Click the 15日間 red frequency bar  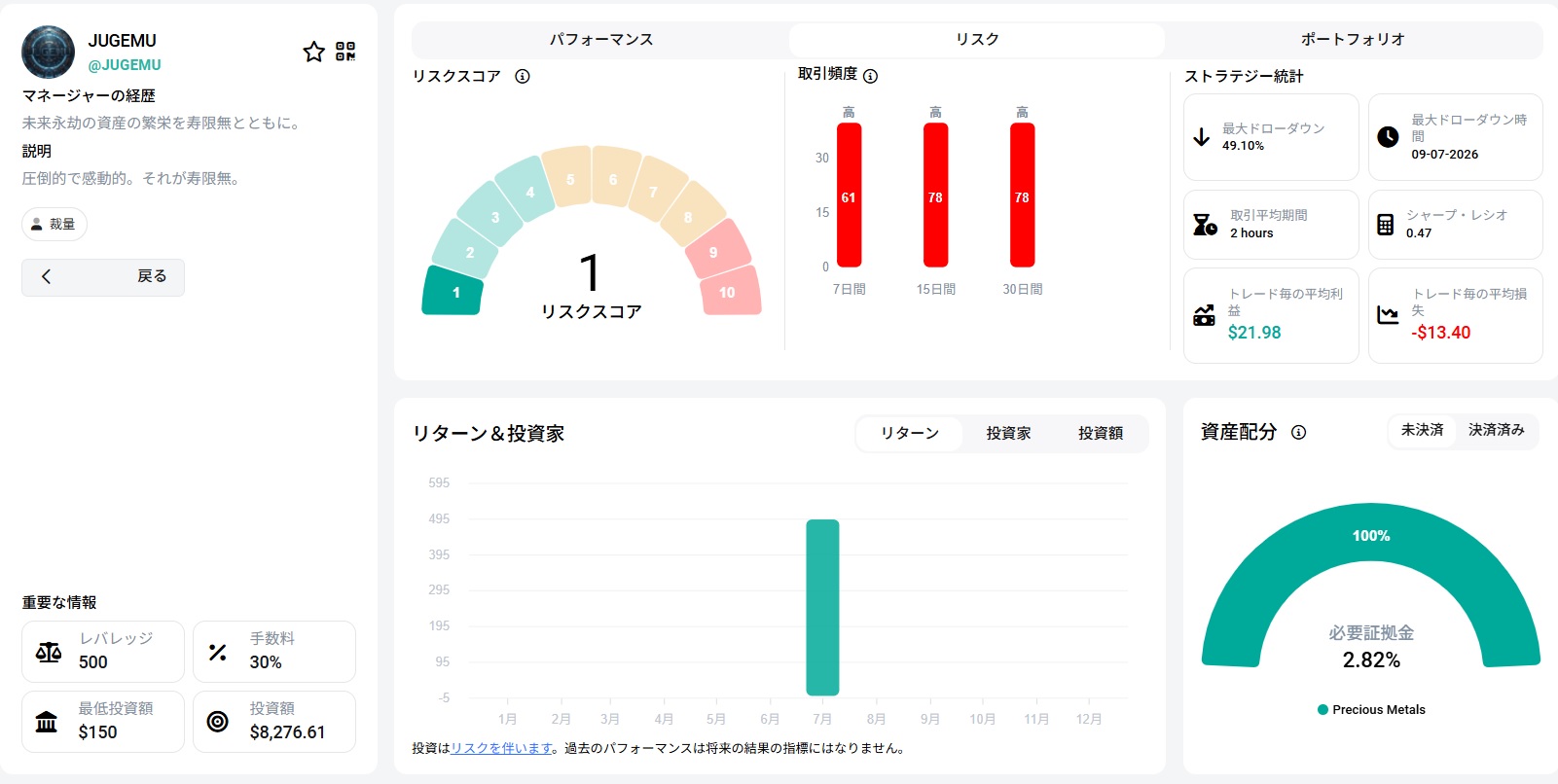(935, 195)
